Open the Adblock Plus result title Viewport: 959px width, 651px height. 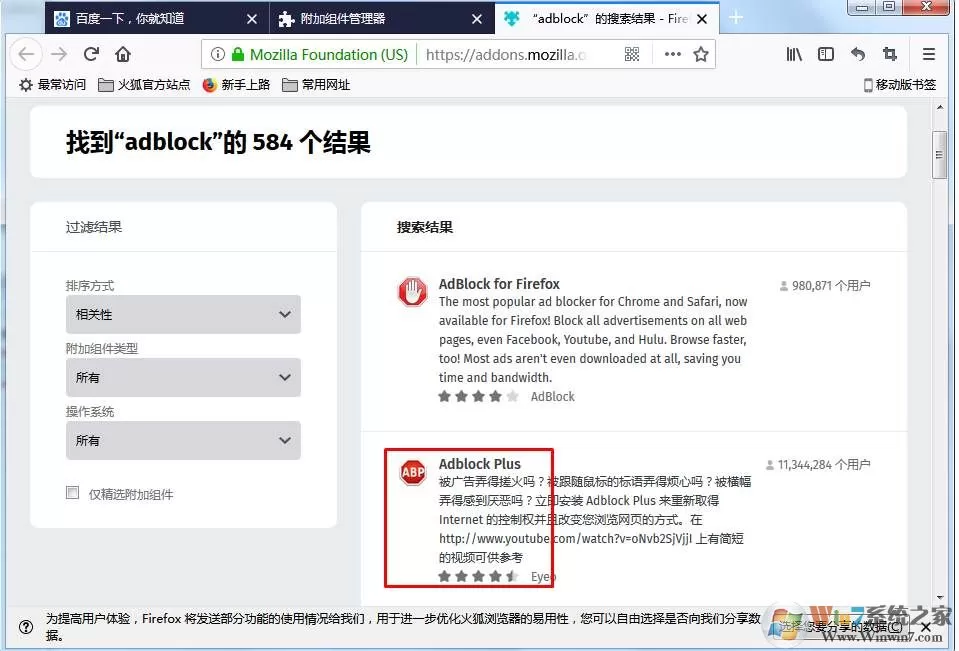(x=480, y=464)
